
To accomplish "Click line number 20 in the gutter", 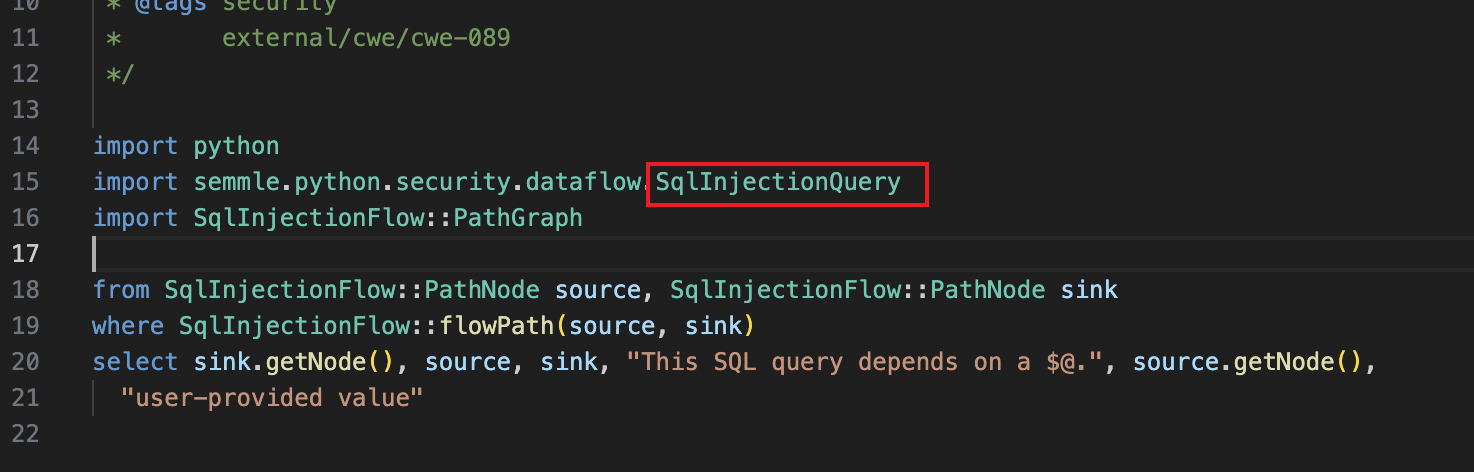I will (27, 361).
